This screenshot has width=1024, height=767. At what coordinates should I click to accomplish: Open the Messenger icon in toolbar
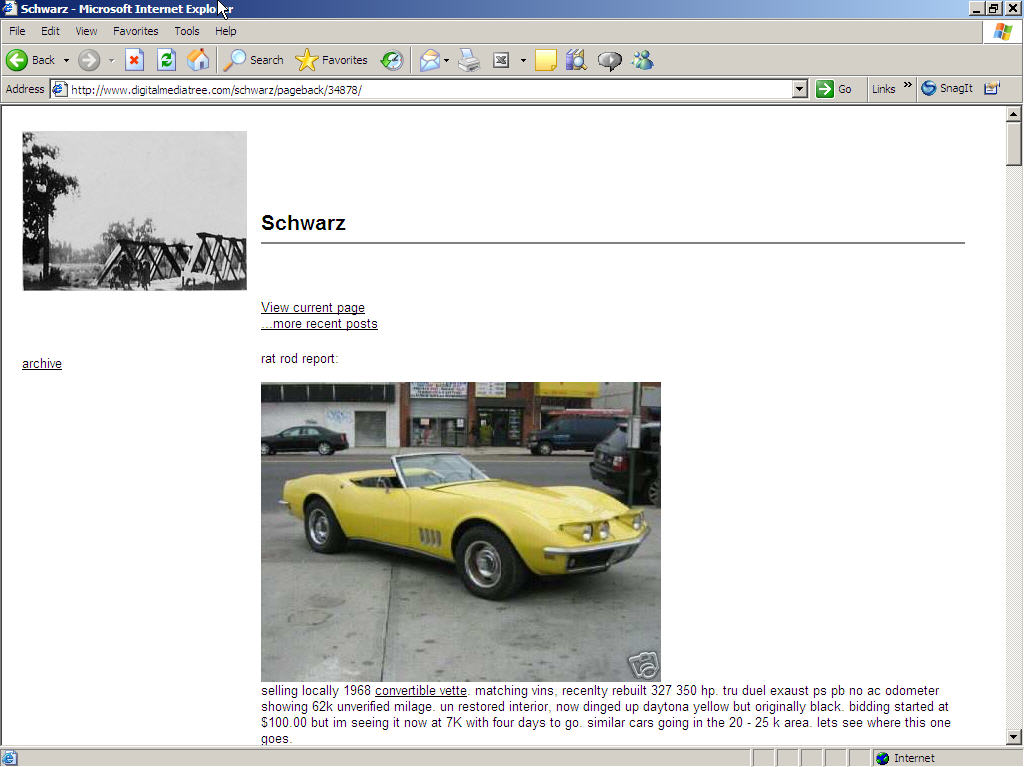(x=642, y=60)
